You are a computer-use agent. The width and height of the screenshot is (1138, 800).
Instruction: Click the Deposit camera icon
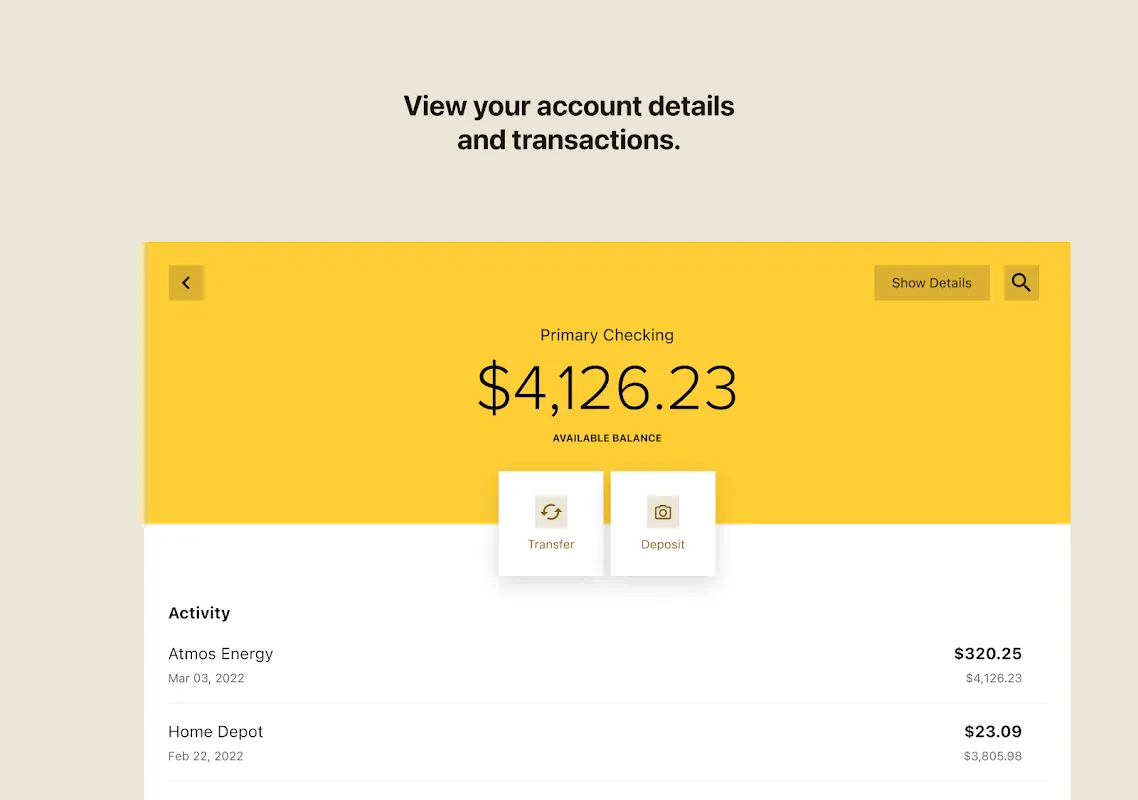click(x=663, y=512)
